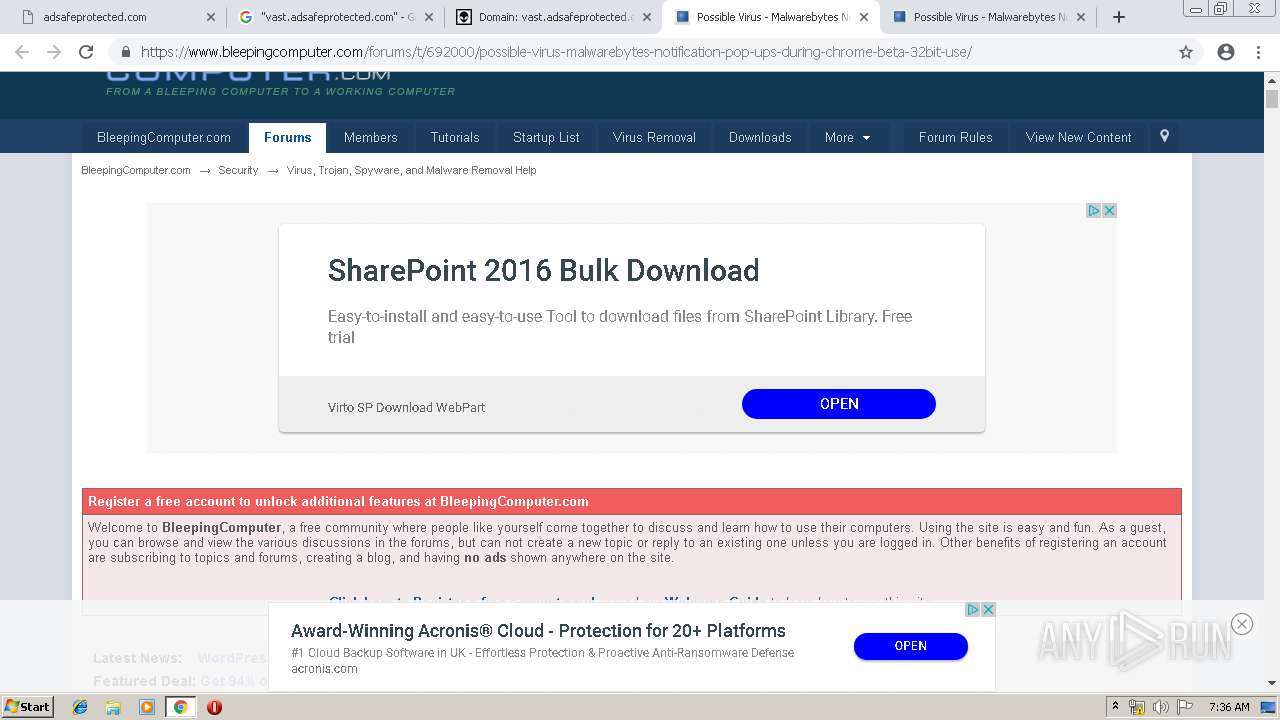Launch Internet Explorer from the taskbar
Screen dimensions: 1280x720
80,707
